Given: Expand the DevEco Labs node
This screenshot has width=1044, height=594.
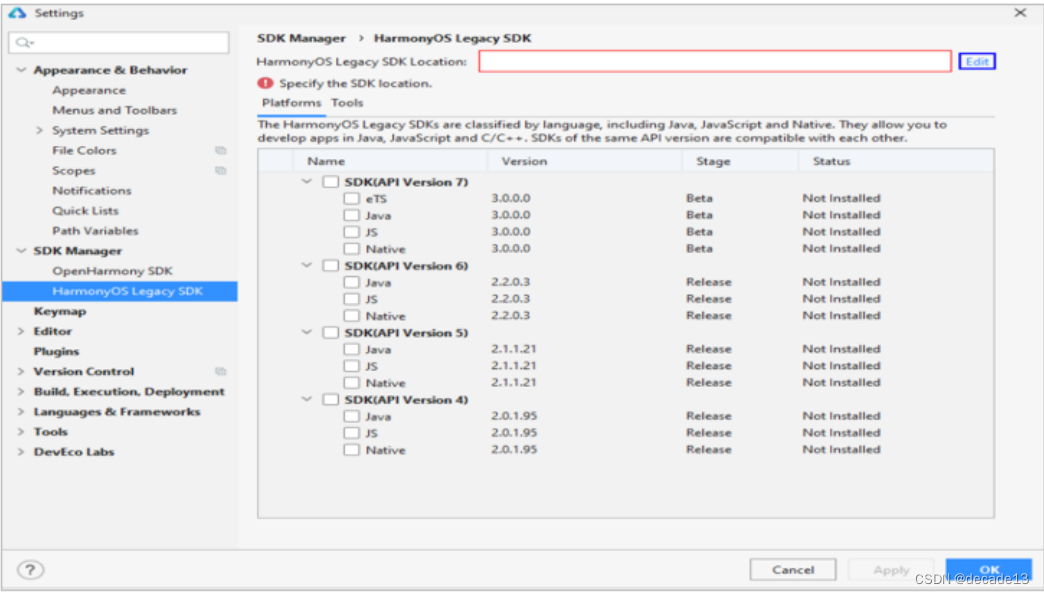Looking at the screenshot, I should click(x=21, y=451).
